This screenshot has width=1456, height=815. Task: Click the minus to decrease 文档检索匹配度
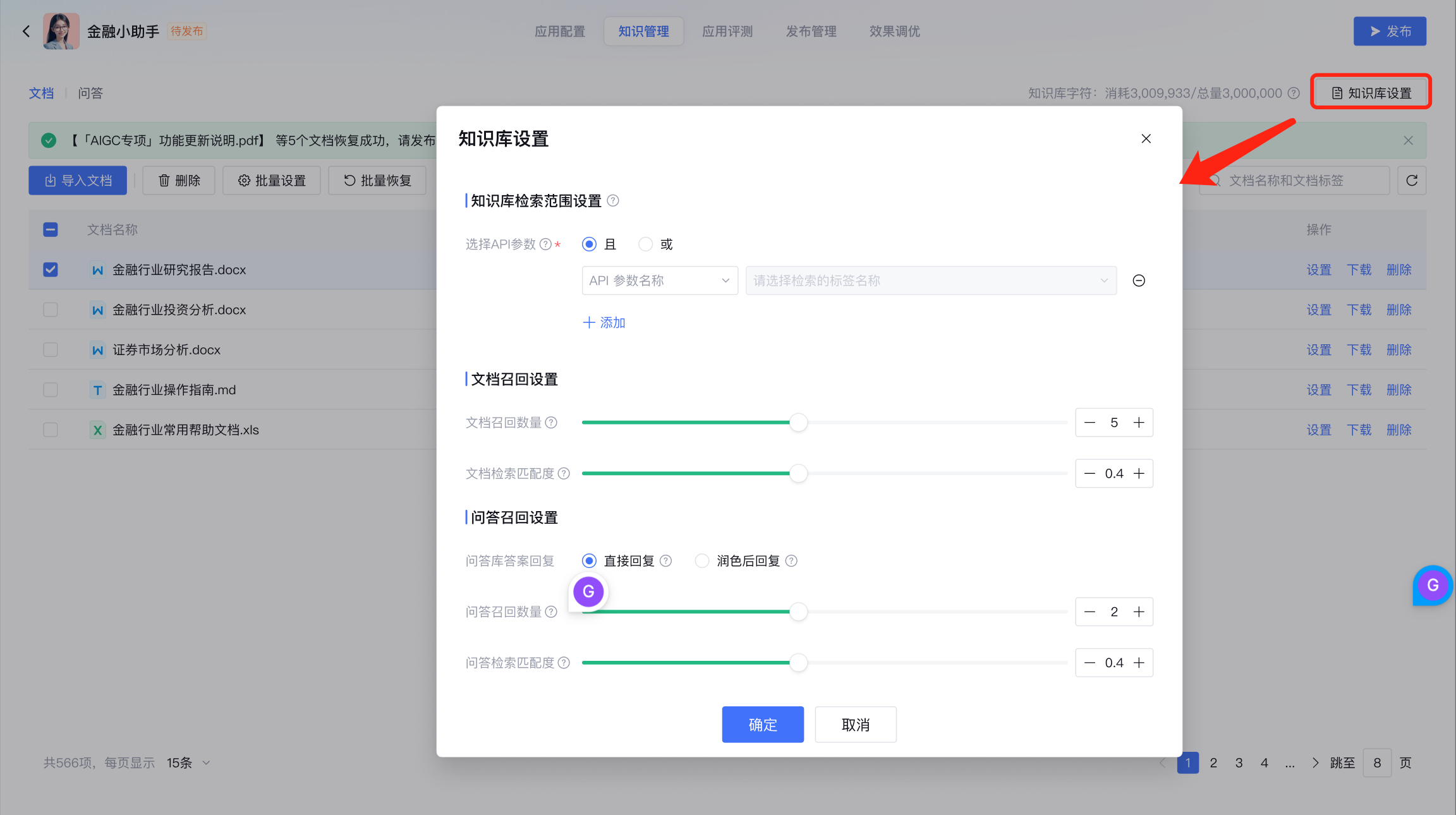pos(1089,474)
